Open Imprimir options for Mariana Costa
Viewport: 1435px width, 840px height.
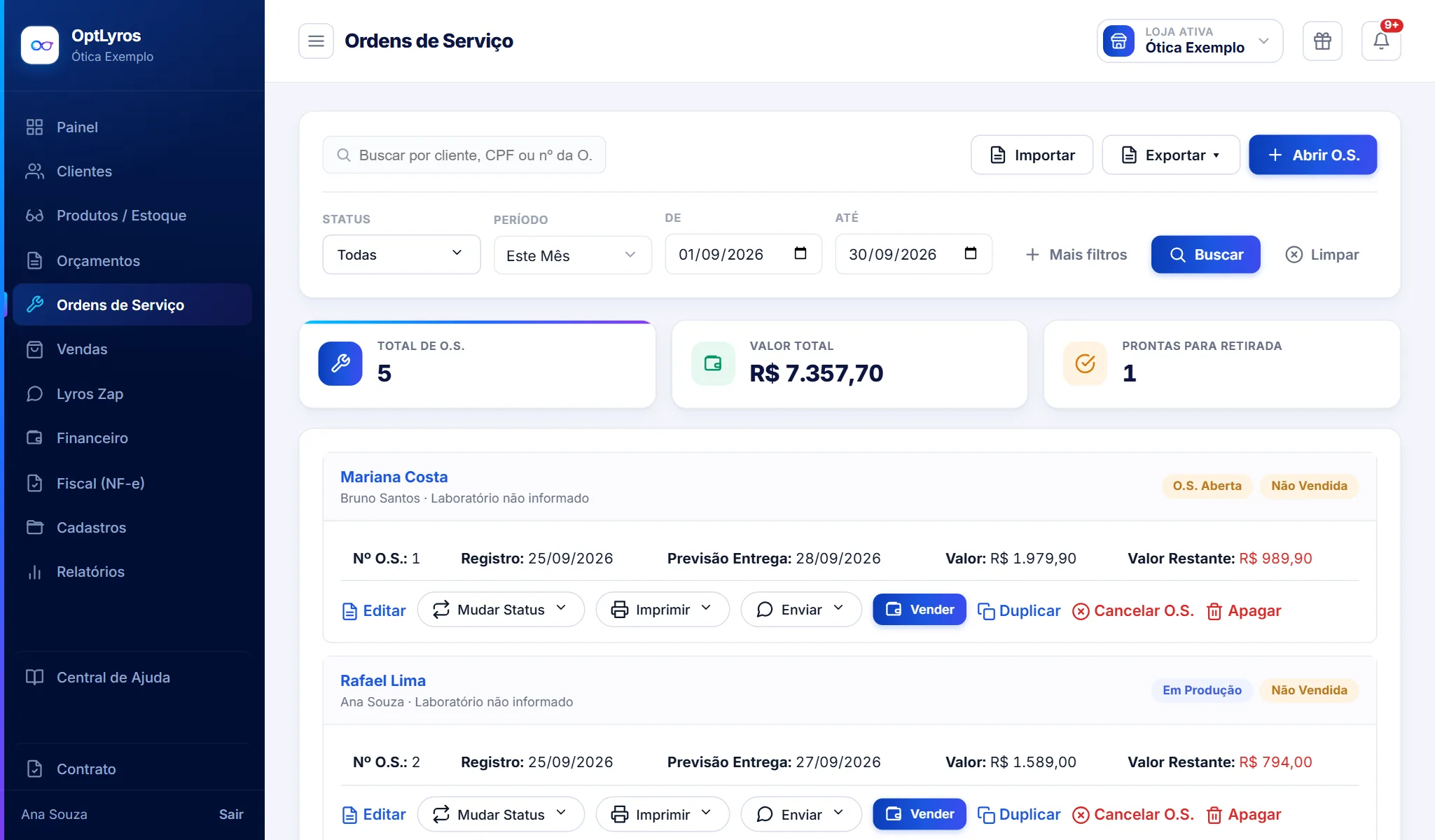(x=663, y=610)
